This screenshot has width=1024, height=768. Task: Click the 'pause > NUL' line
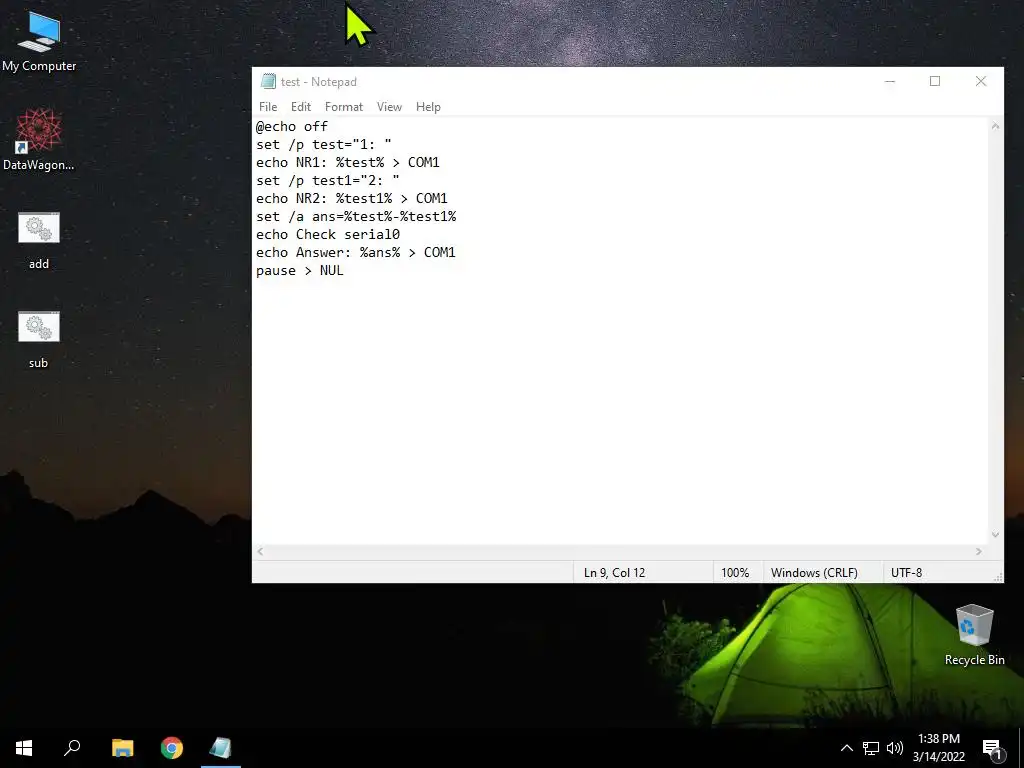click(x=300, y=270)
